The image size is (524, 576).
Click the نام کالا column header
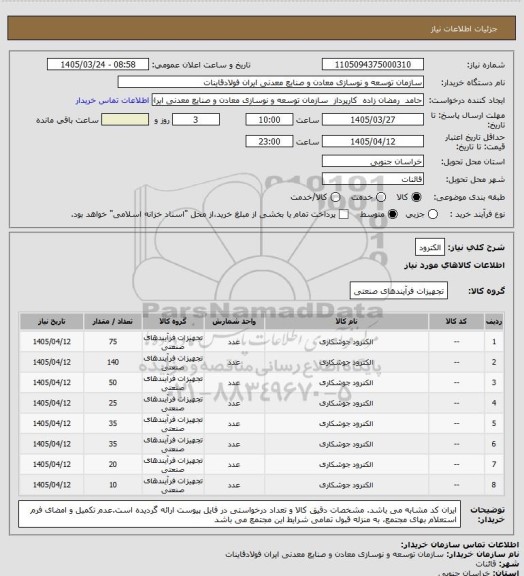[346, 321]
